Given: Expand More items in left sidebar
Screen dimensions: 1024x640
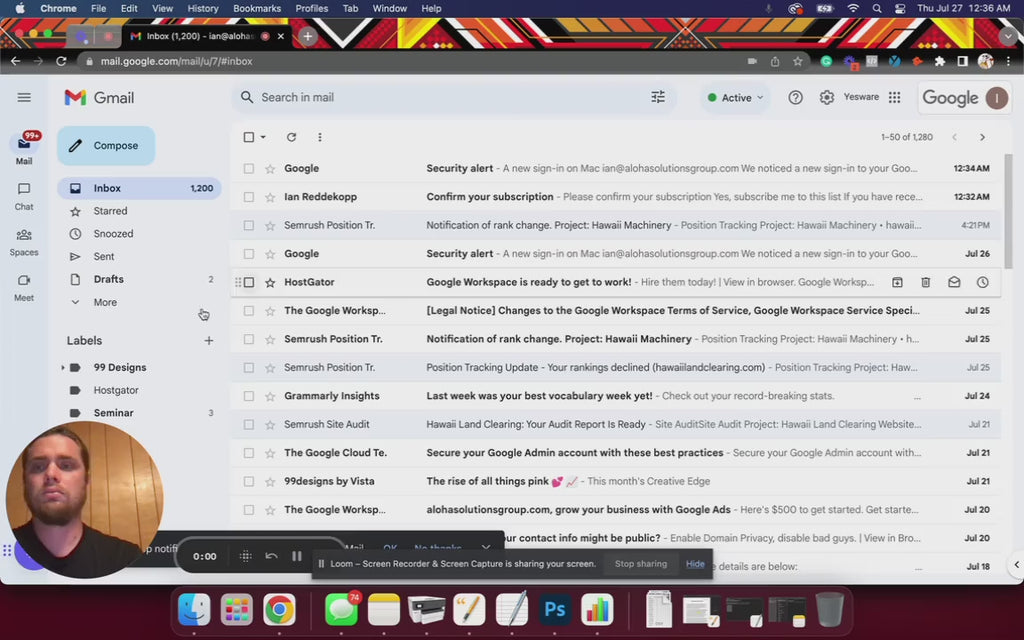Looking at the screenshot, I should [105, 302].
